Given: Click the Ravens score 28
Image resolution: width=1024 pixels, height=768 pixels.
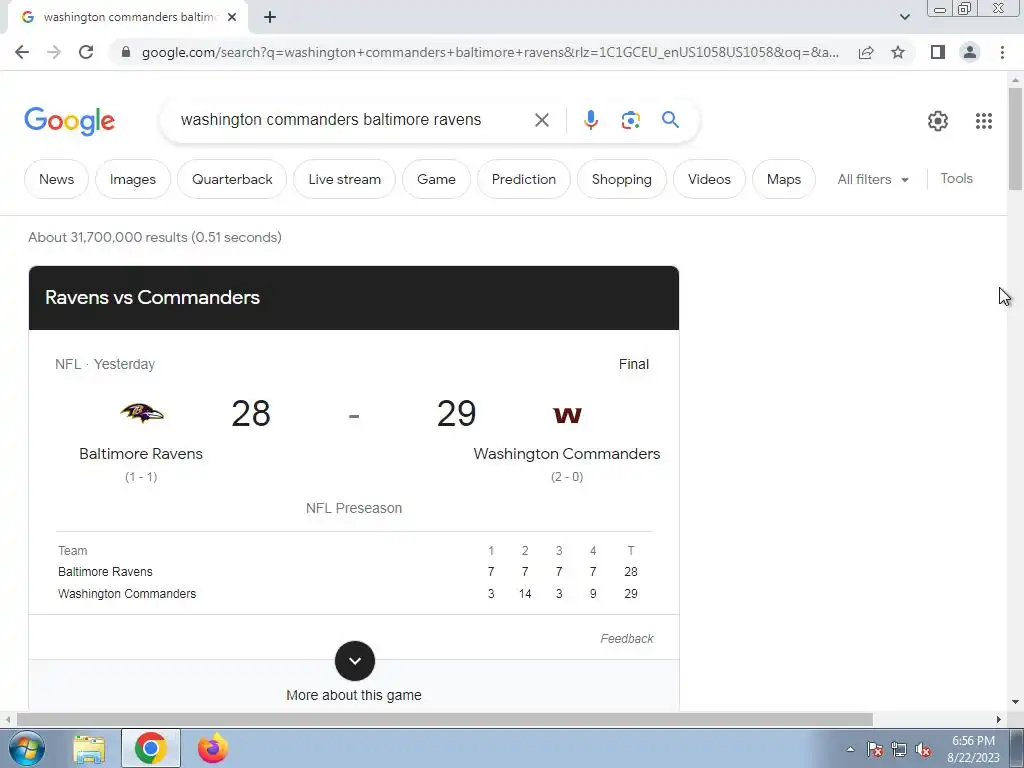Looking at the screenshot, I should [x=251, y=413].
